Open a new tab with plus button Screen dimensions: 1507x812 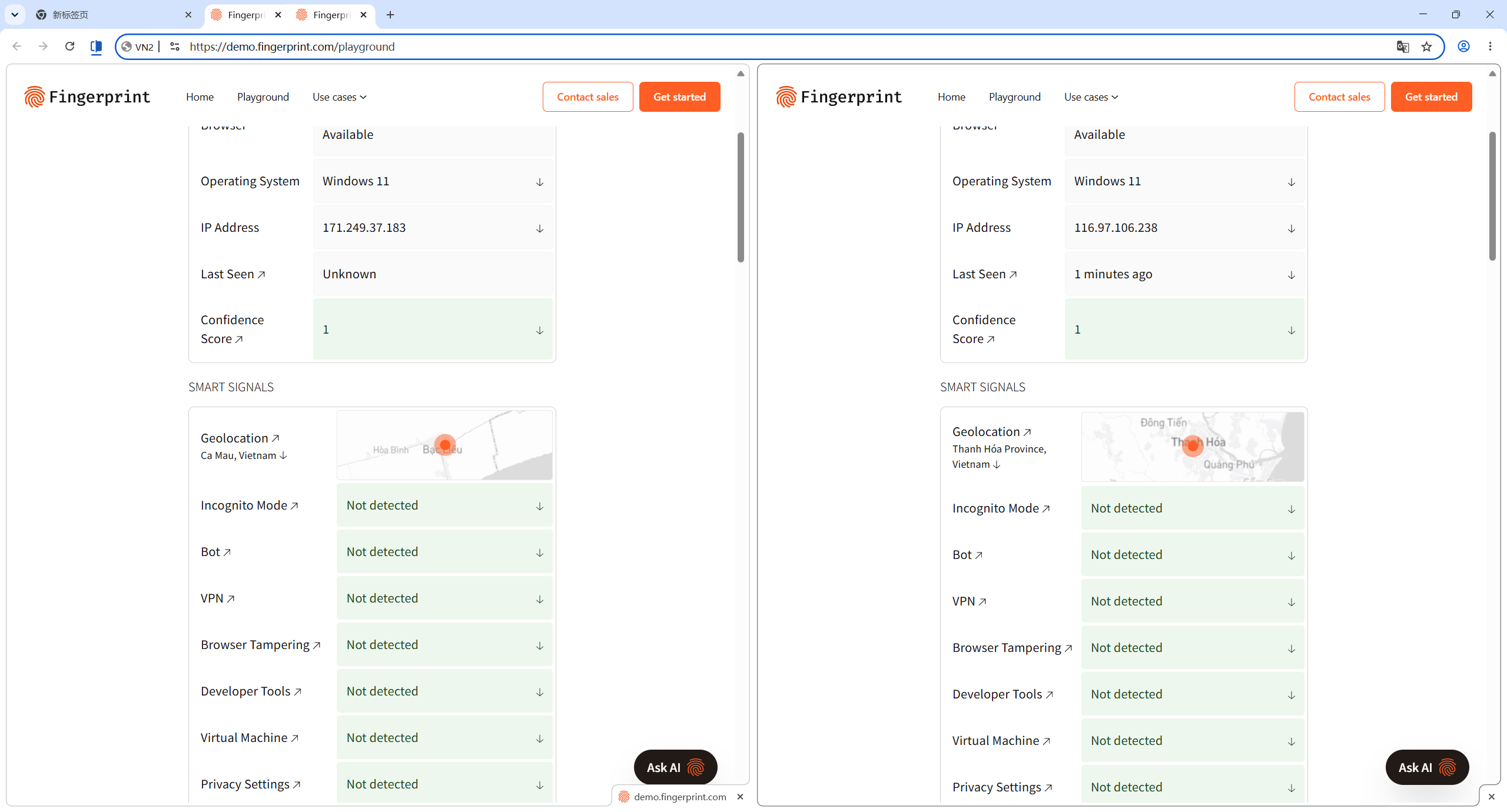point(390,15)
